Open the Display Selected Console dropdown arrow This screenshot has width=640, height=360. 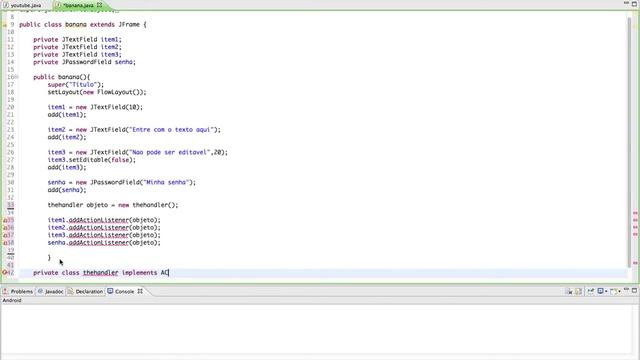(x=606, y=291)
